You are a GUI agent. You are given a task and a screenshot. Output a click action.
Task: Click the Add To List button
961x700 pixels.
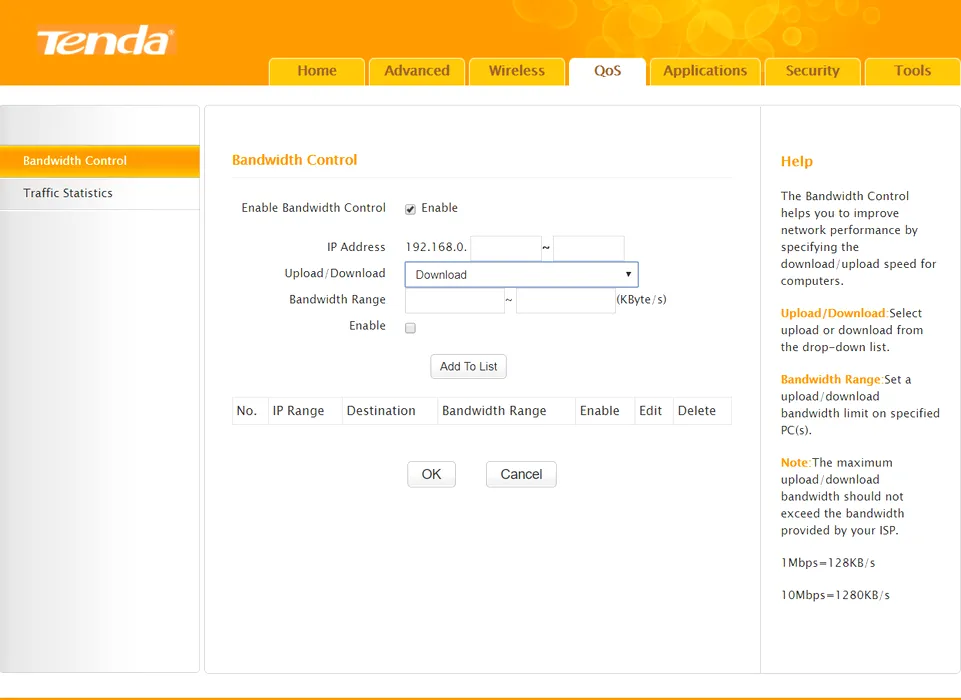tap(468, 367)
